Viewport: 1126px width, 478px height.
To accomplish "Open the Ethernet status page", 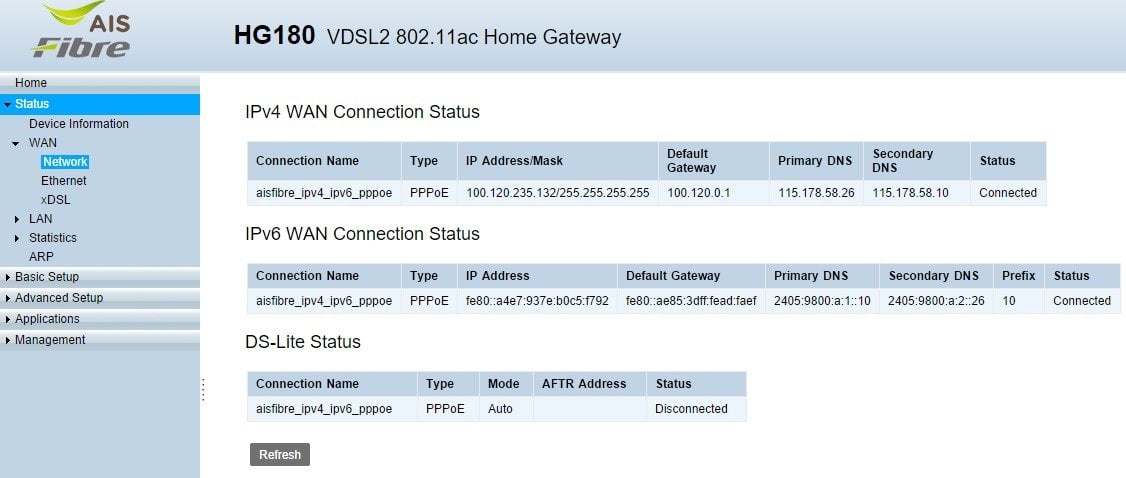I will point(63,181).
